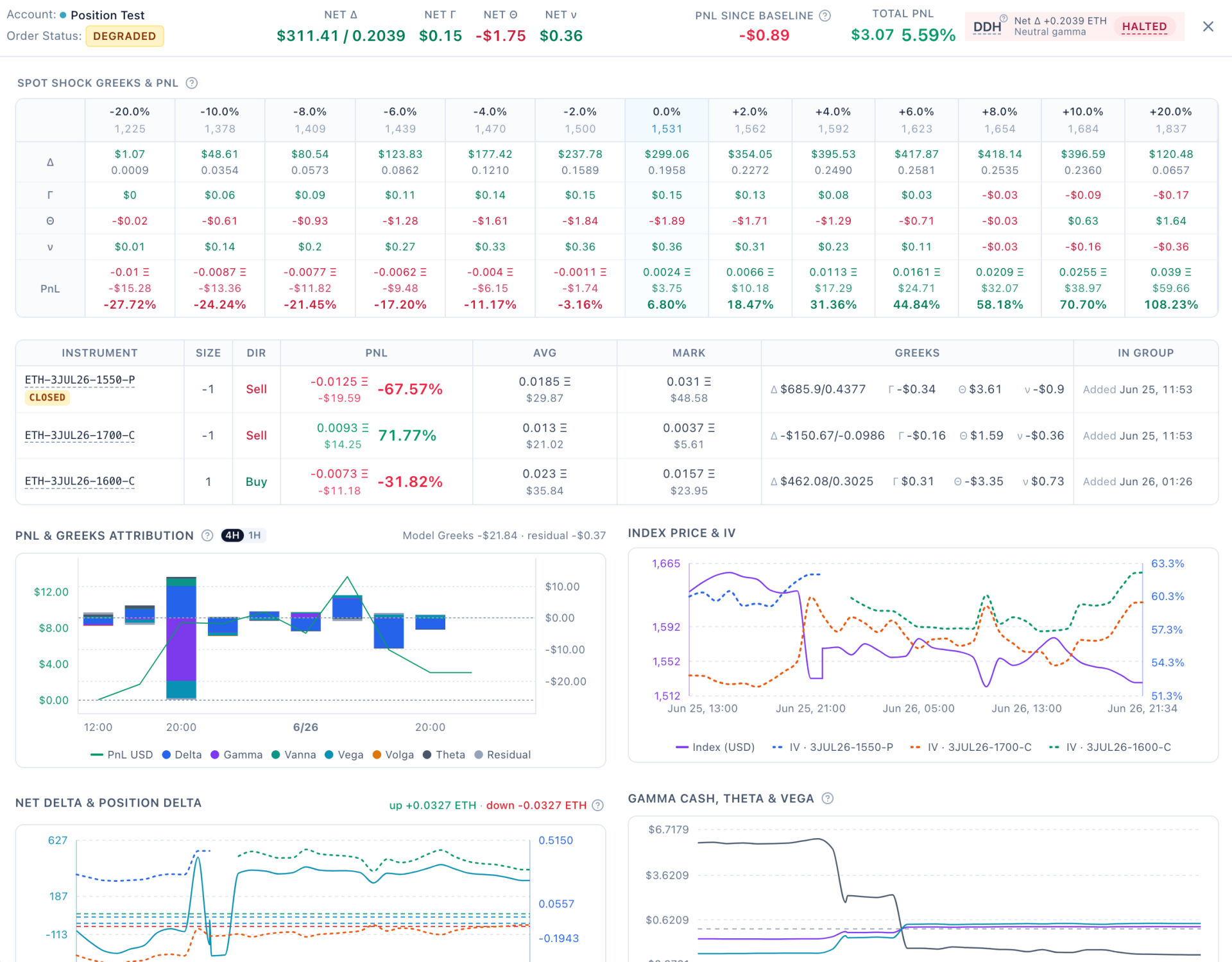Click the DDH label

(987, 27)
